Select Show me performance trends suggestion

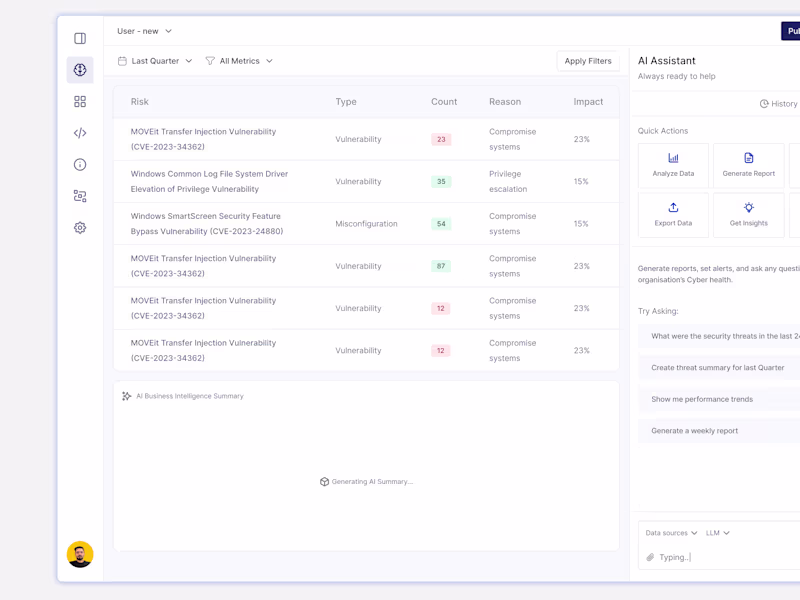pos(719,399)
